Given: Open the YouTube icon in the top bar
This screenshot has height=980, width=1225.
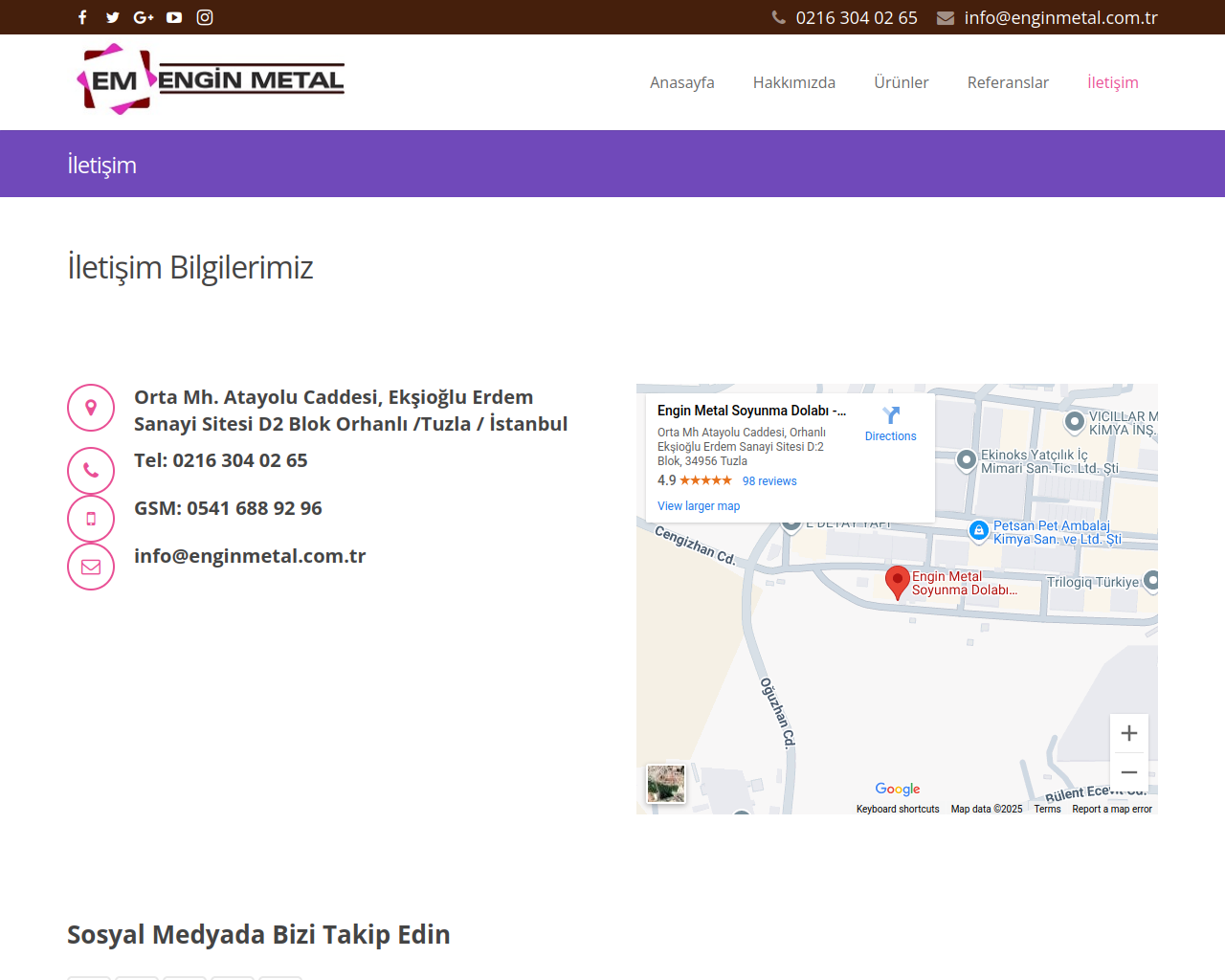Looking at the screenshot, I should point(174,17).
